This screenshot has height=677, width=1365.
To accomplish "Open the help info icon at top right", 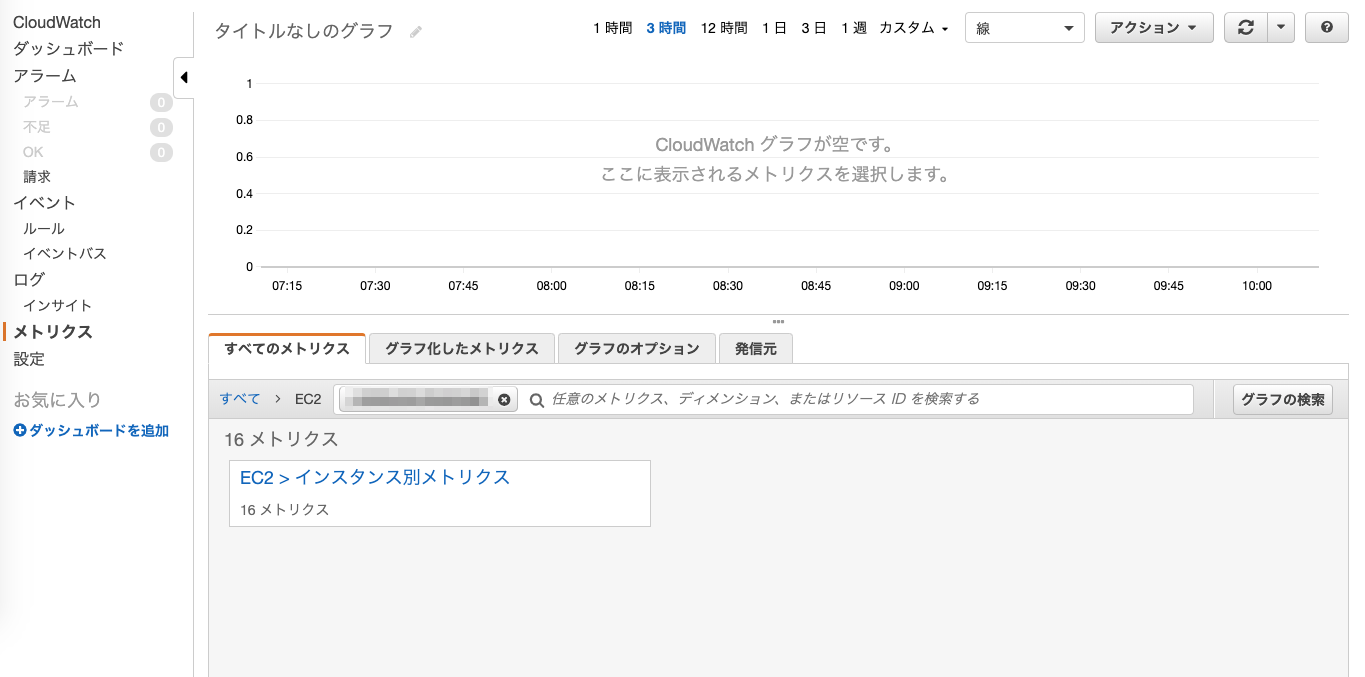I will (x=1326, y=27).
